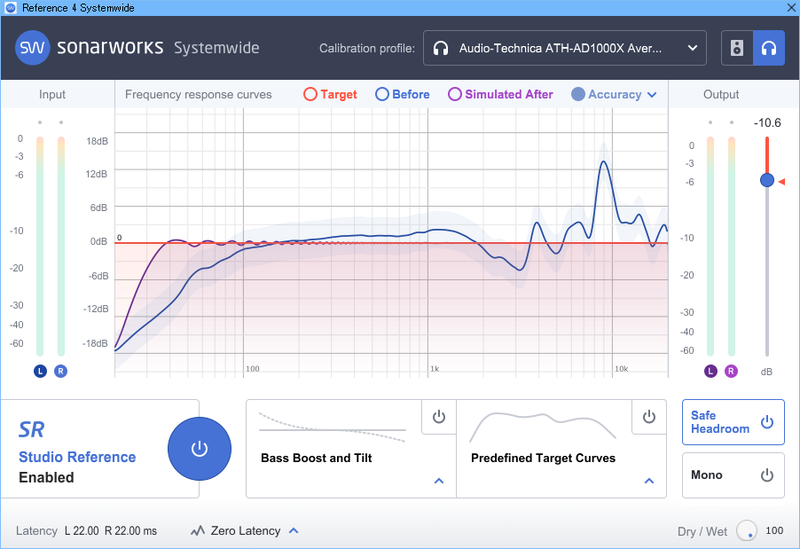Click the Studio Reference label

pos(77,457)
